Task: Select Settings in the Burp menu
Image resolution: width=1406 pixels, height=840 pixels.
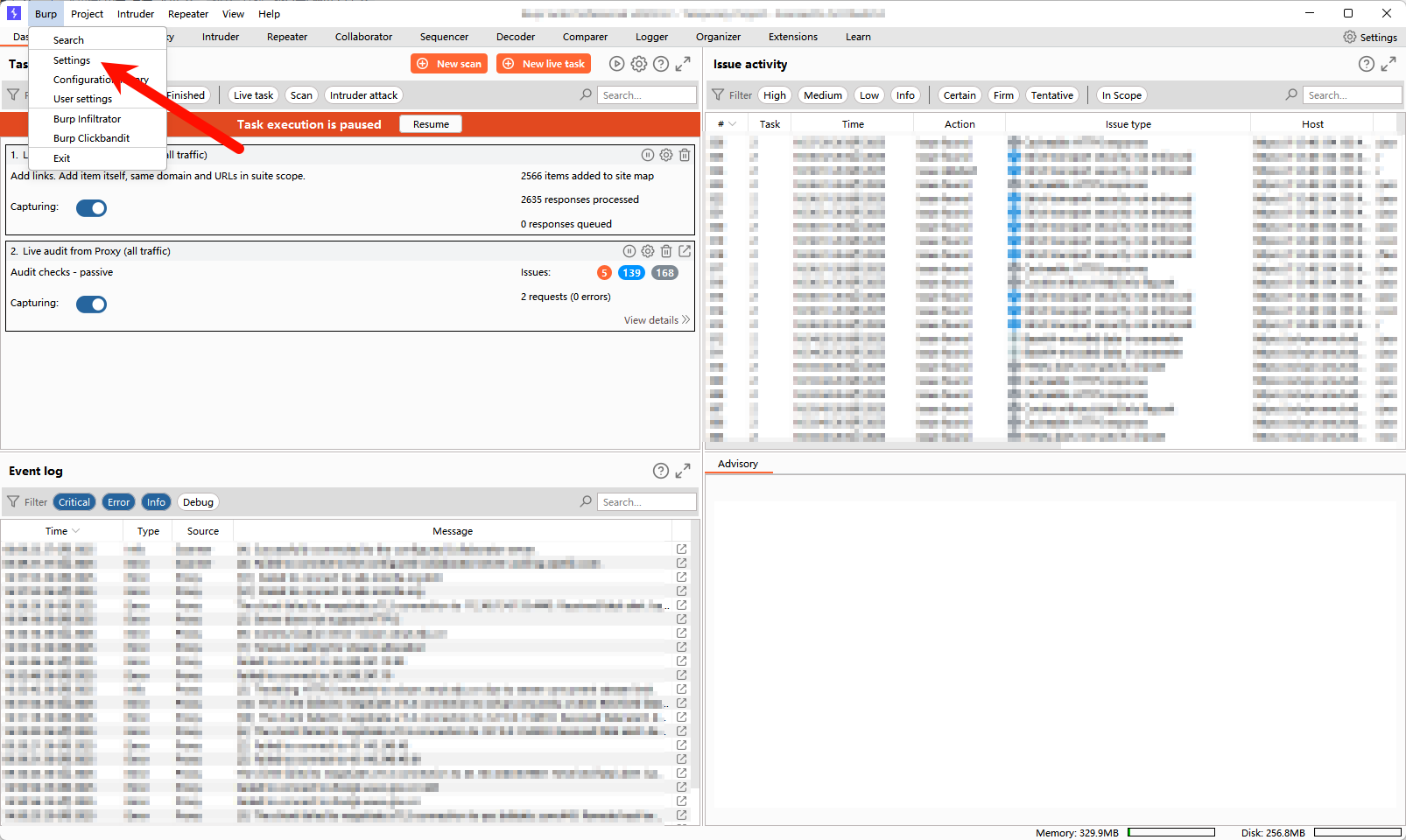Action: [x=72, y=60]
